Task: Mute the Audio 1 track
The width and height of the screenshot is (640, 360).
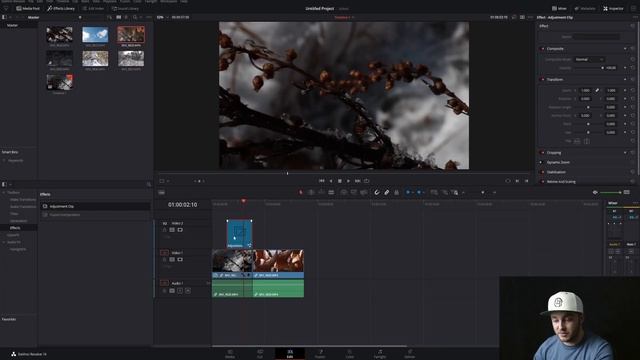Action: 188,291
